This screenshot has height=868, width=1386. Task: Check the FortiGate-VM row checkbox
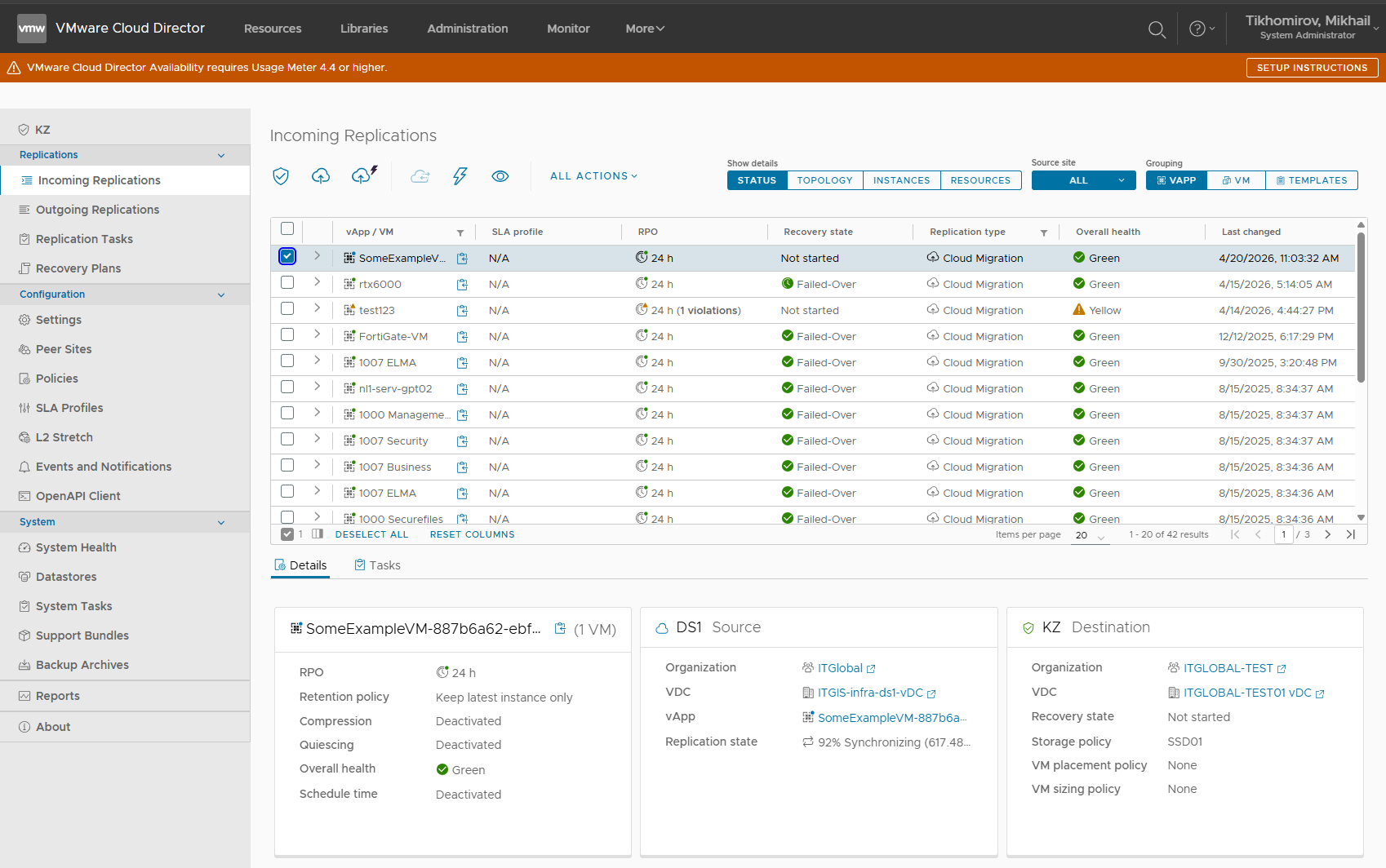[287, 334]
